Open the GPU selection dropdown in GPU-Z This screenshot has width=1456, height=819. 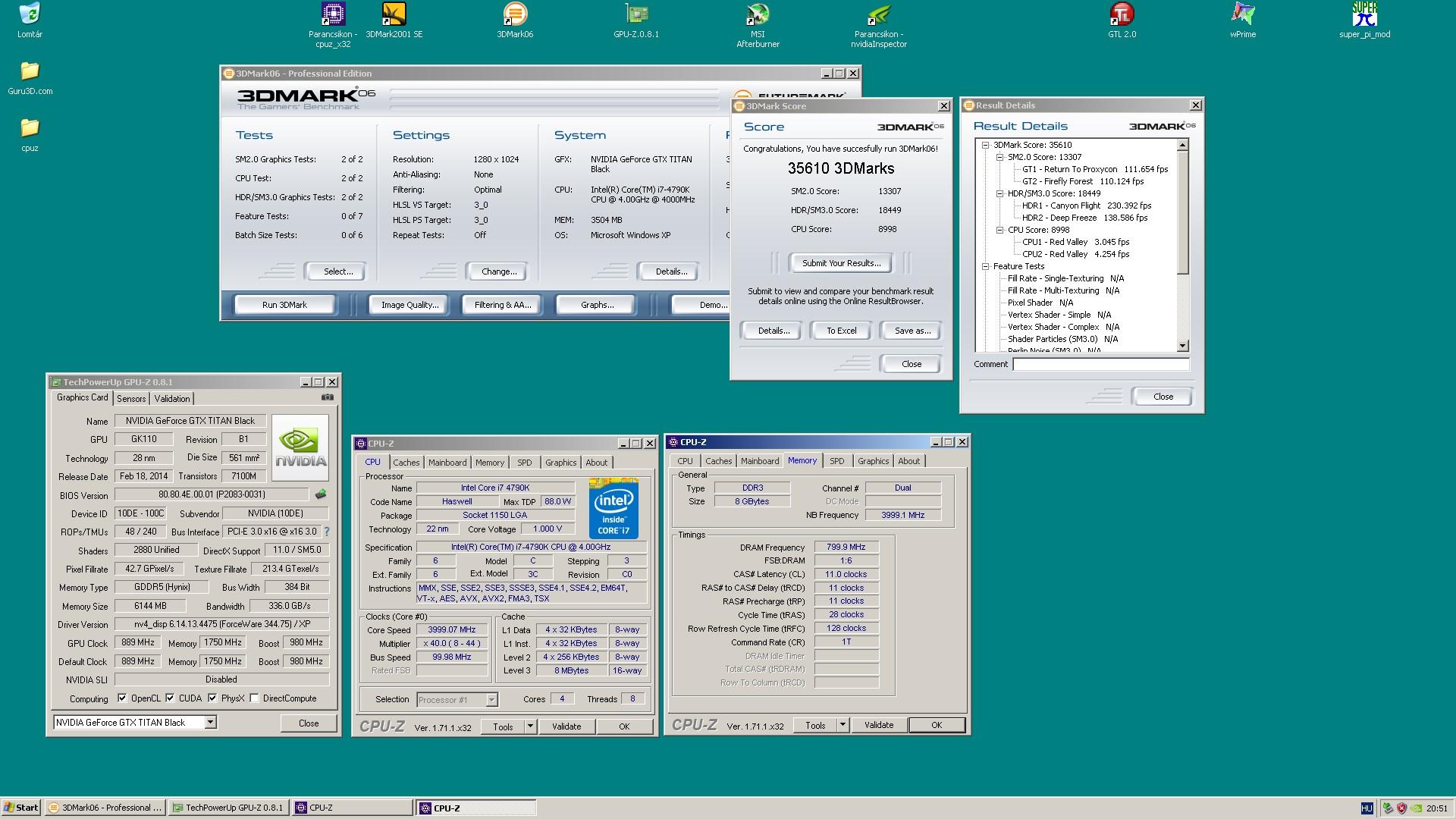click(x=210, y=723)
